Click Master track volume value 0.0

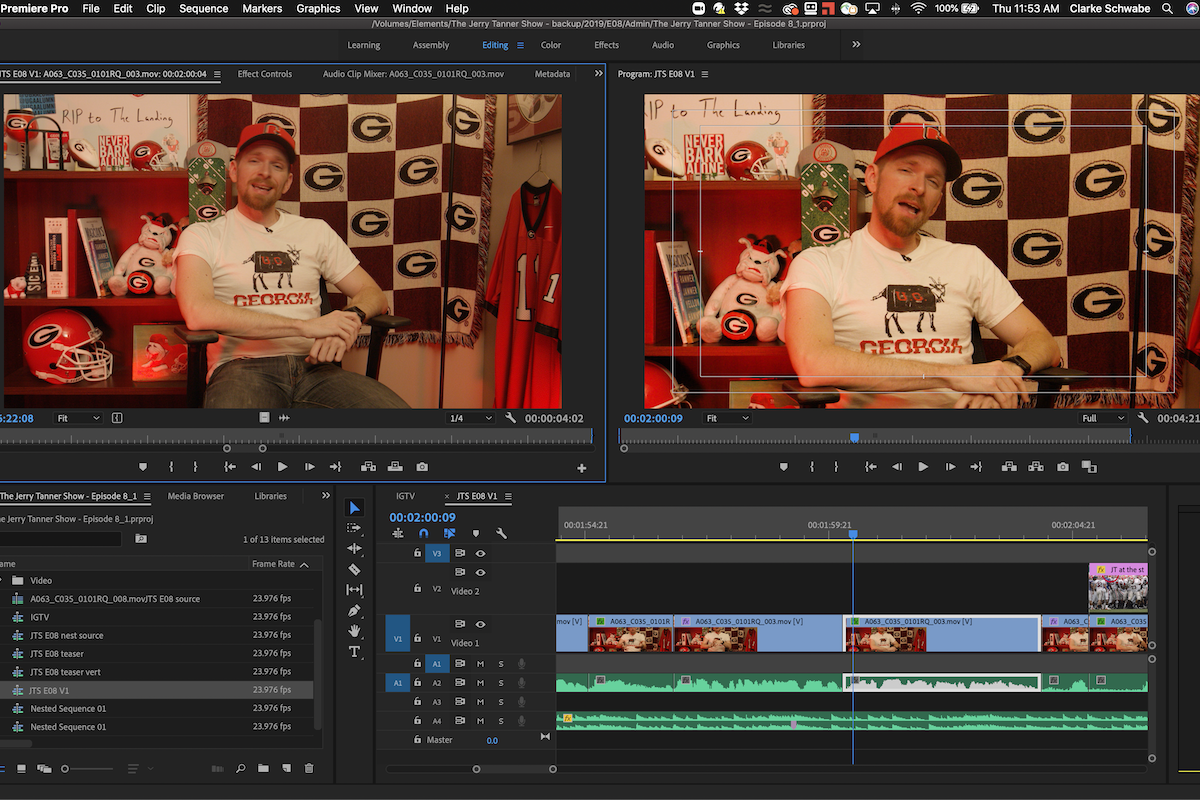(x=492, y=740)
